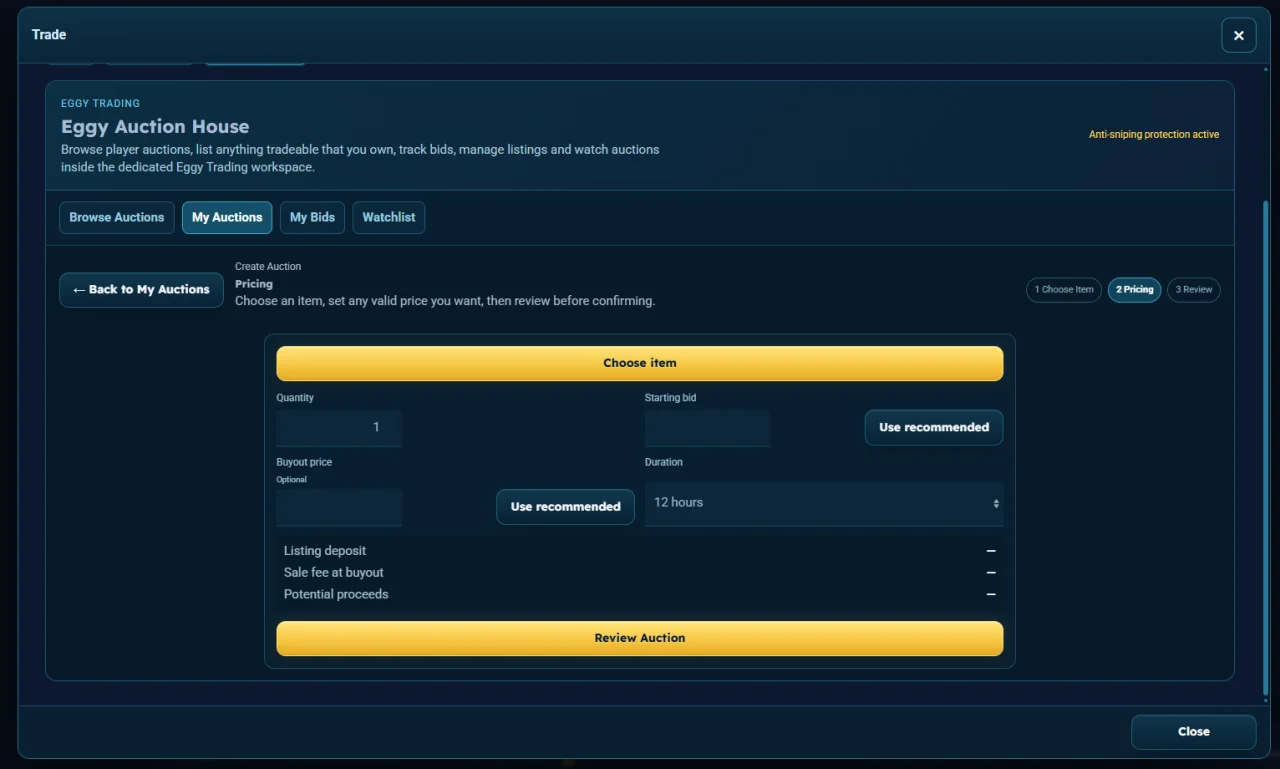
Task: Focus the Quantity input field
Action: pos(339,427)
